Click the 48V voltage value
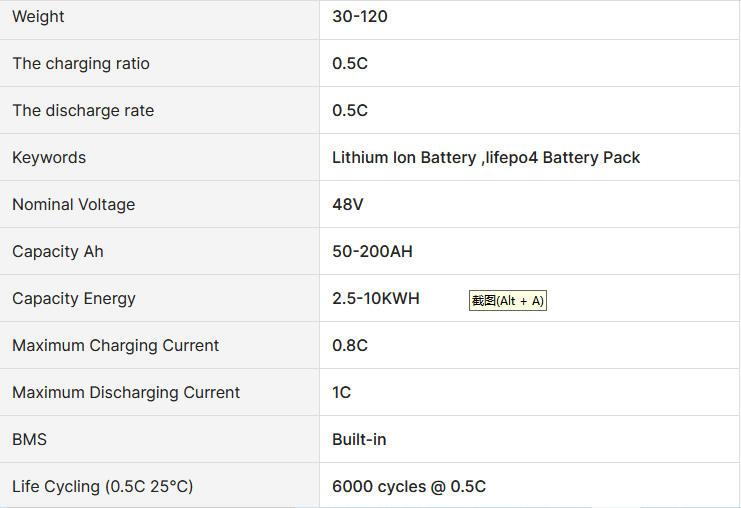741x508 pixels. coord(348,205)
